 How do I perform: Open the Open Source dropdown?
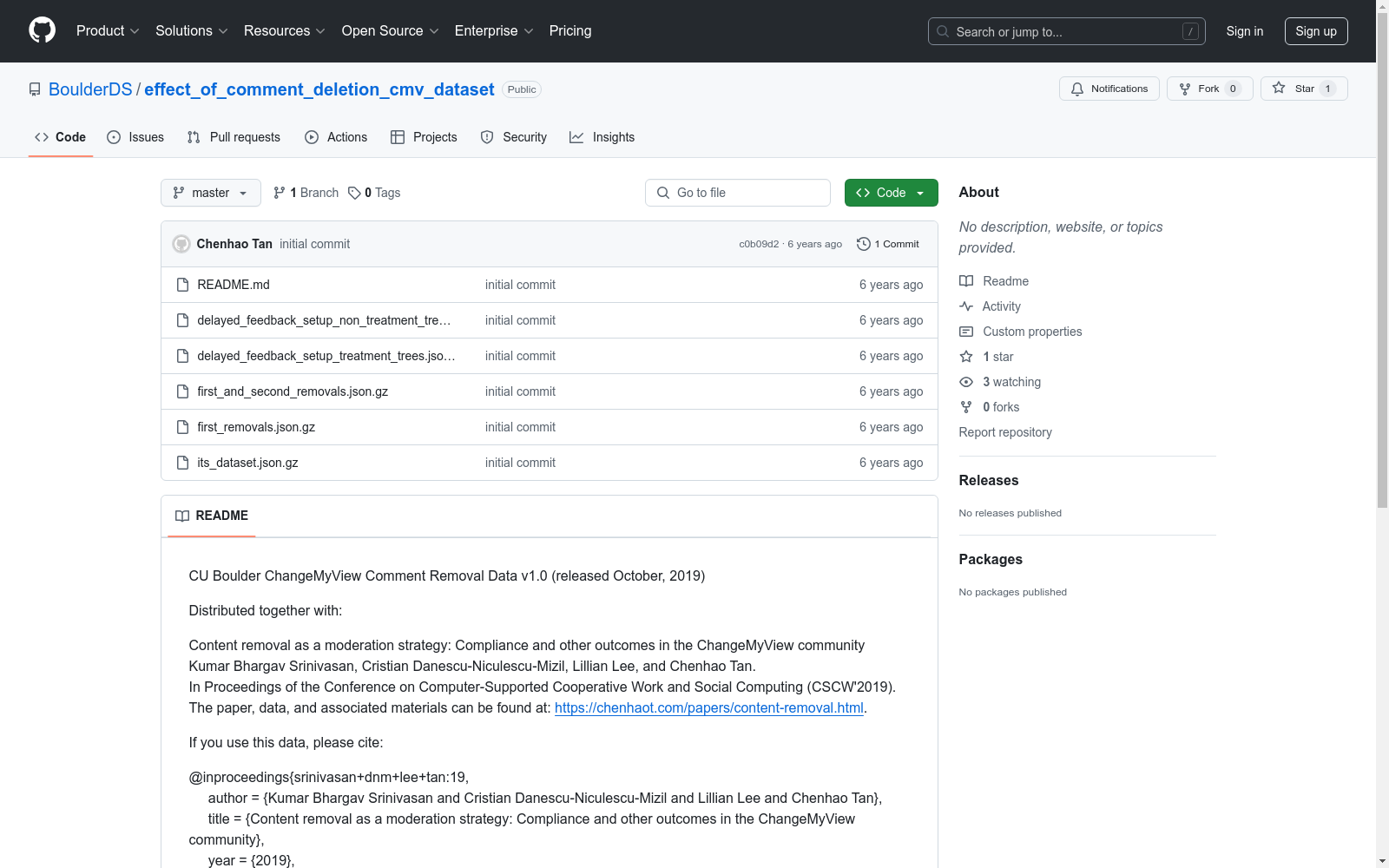391,31
